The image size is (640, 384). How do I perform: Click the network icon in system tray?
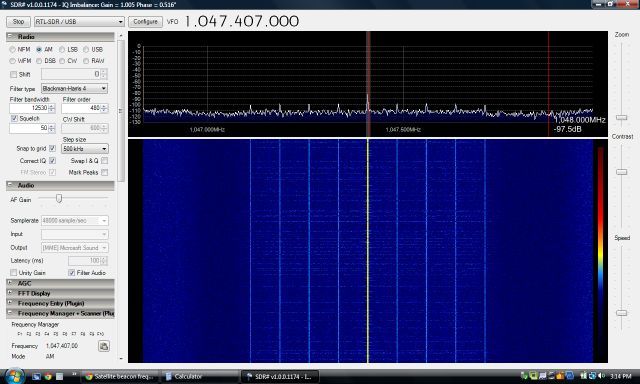(592, 376)
